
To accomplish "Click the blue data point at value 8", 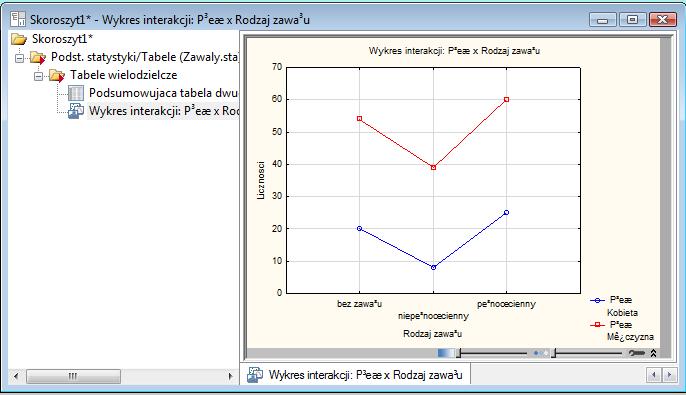I will [x=434, y=267].
